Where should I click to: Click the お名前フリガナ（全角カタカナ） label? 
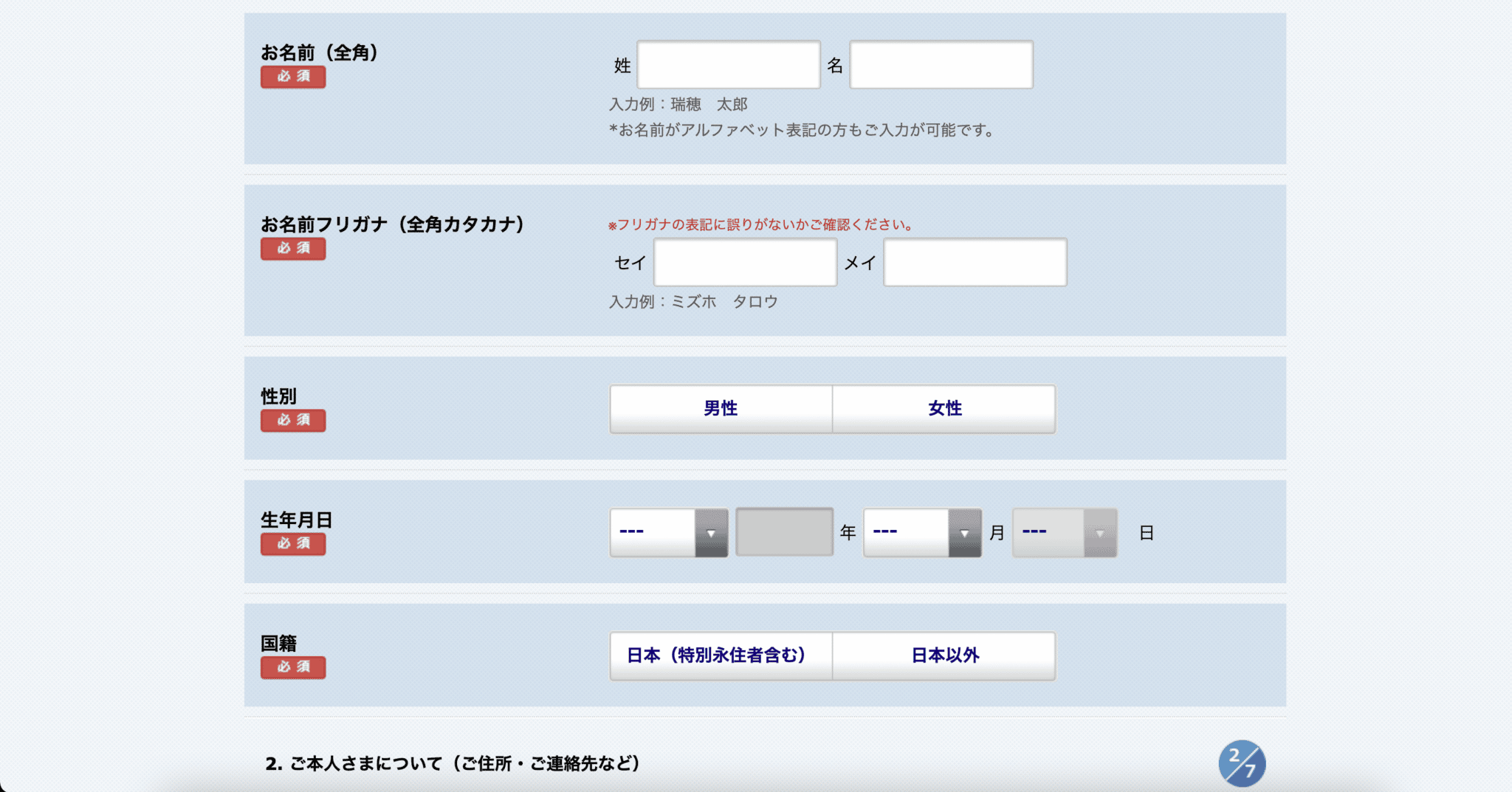(393, 224)
